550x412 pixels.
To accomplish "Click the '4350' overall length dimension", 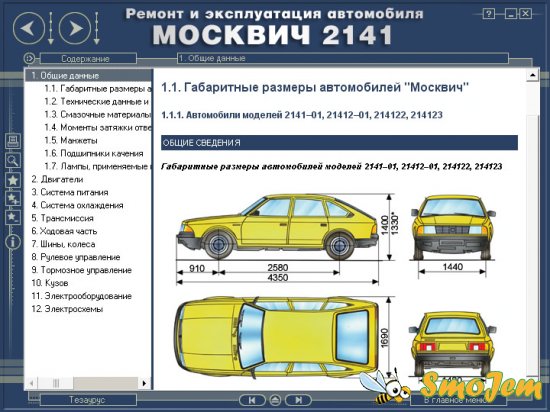I will pyautogui.click(x=277, y=278).
